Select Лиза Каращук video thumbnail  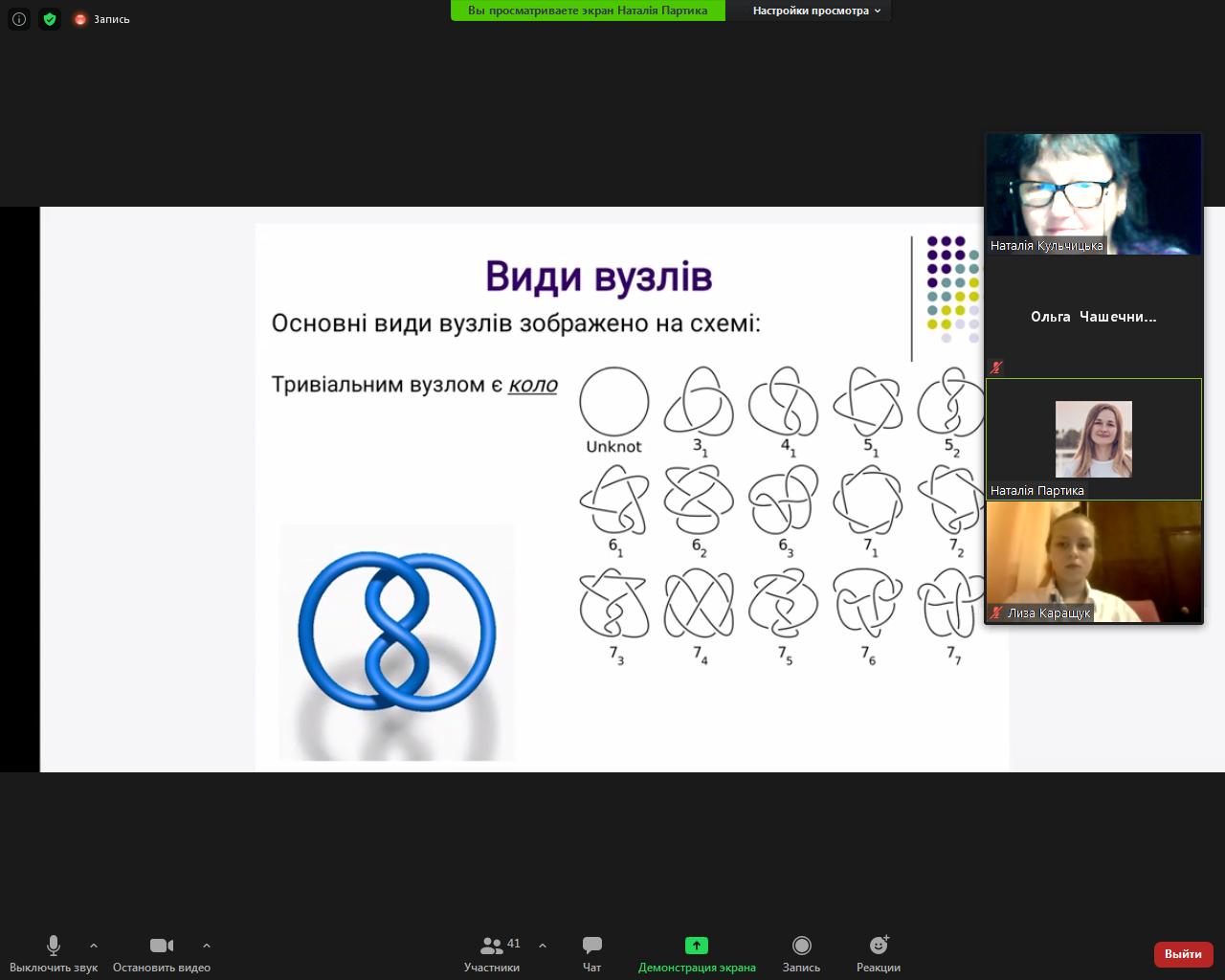[x=1094, y=562]
